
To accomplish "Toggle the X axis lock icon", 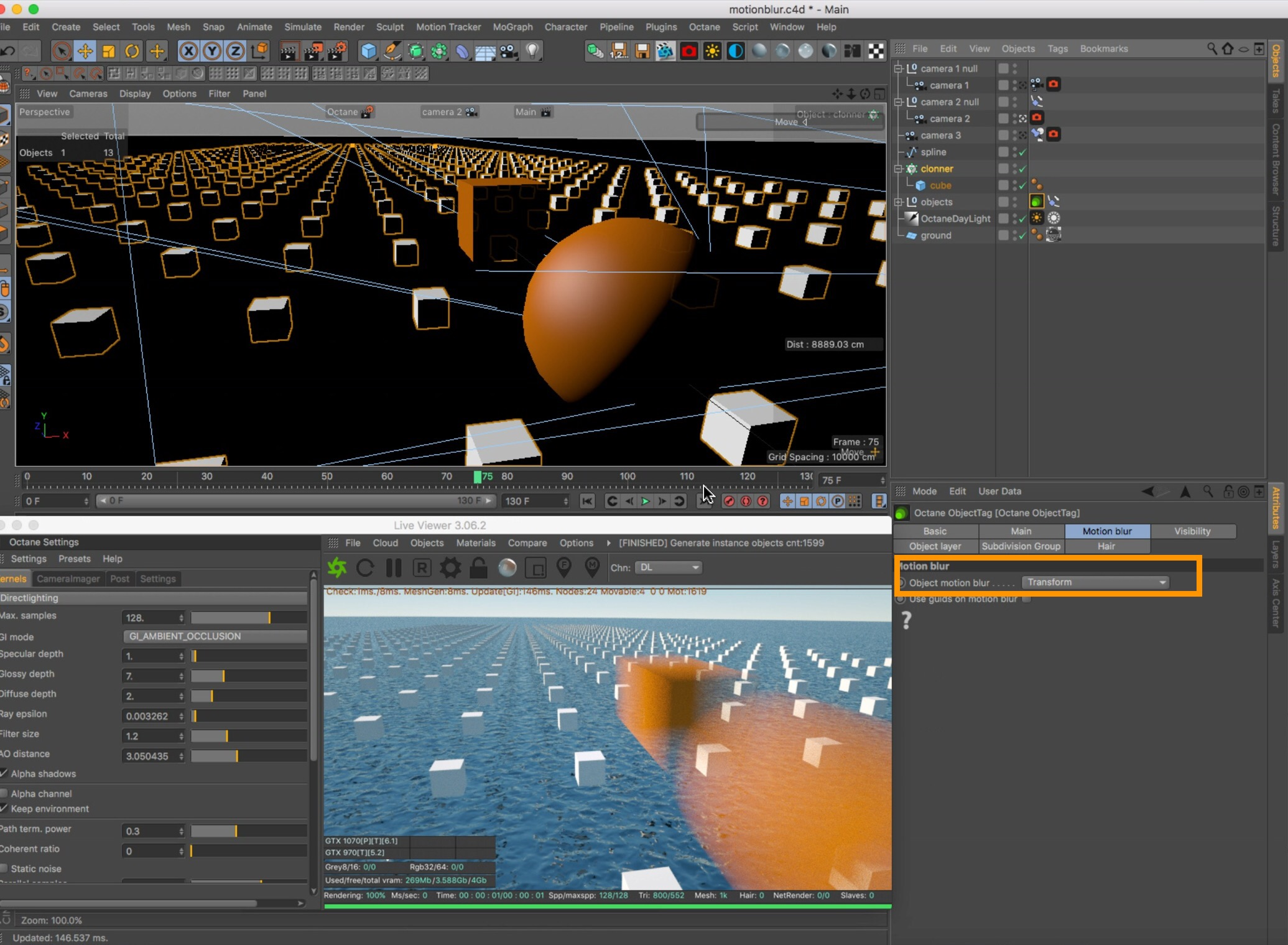I will 188,51.
